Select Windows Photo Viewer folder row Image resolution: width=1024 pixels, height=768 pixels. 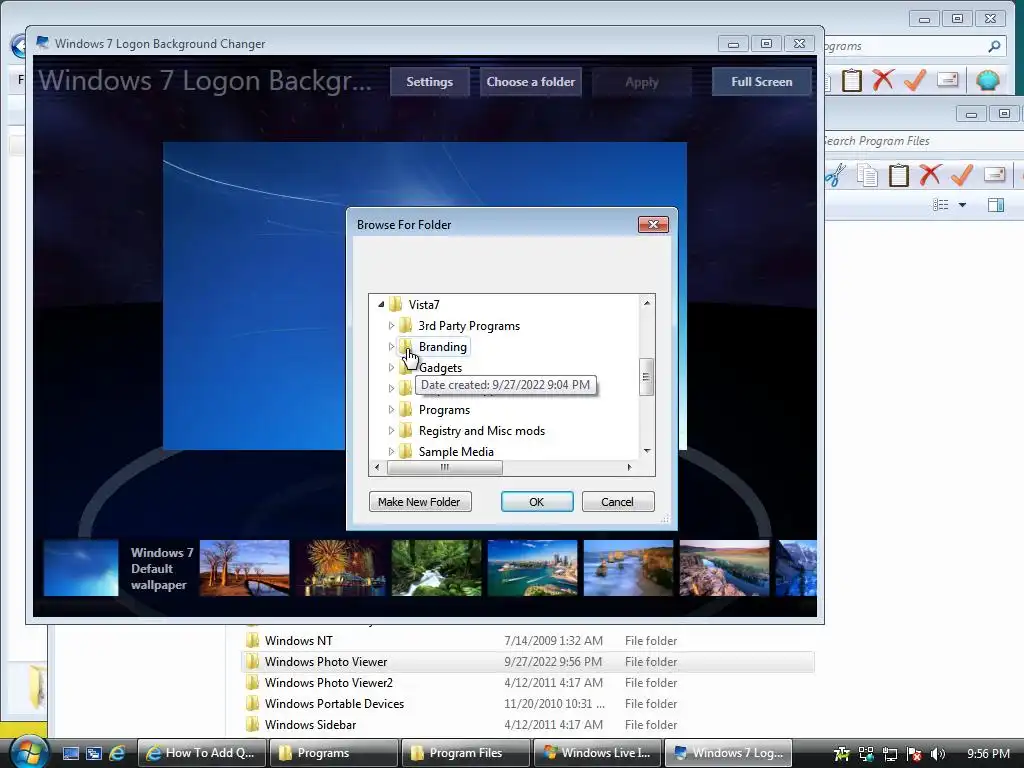pyautogui.click(x=528, y=662)
